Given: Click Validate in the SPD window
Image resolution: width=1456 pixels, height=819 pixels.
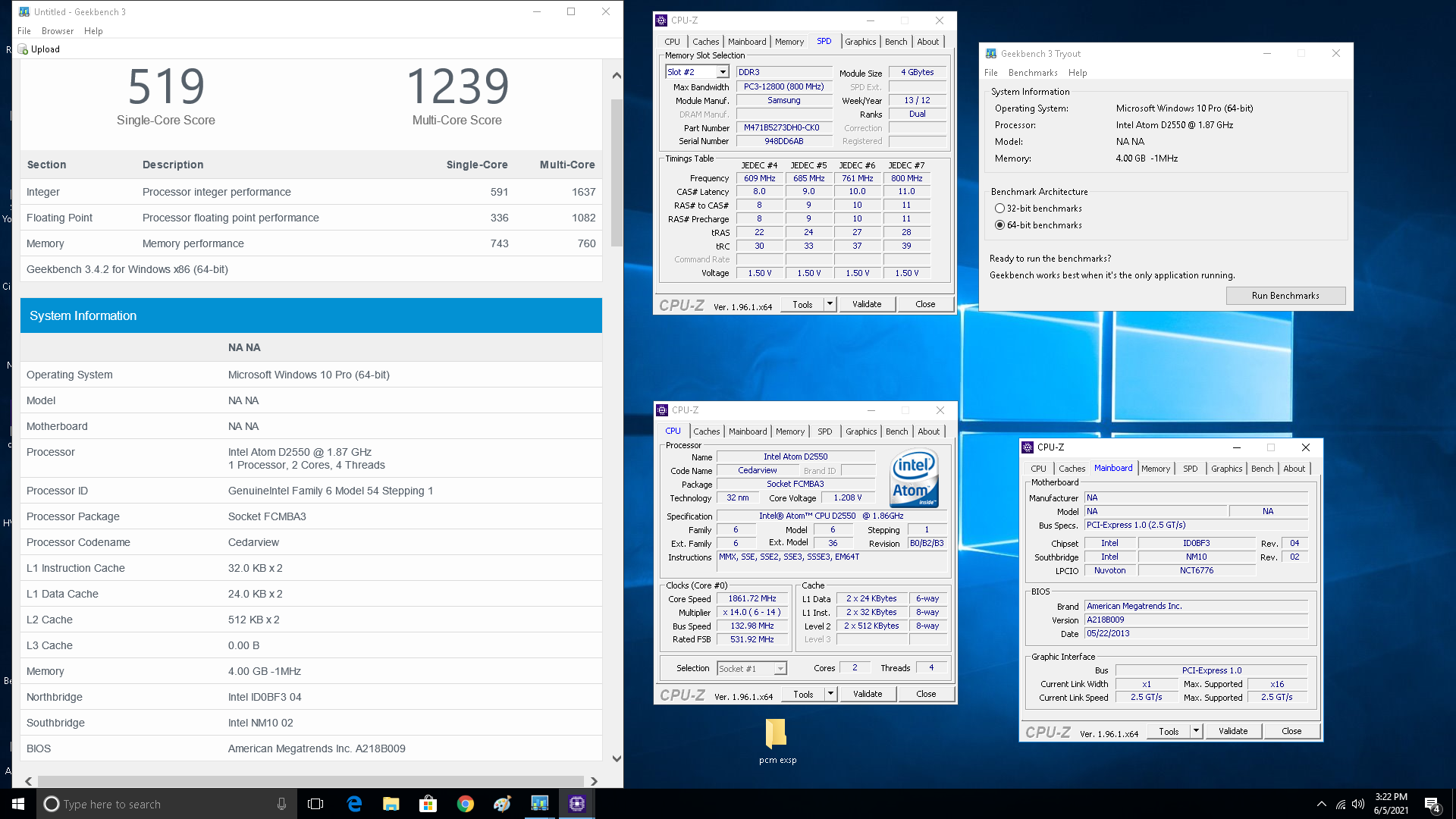Looking at the screenshot, I should 867,304.
